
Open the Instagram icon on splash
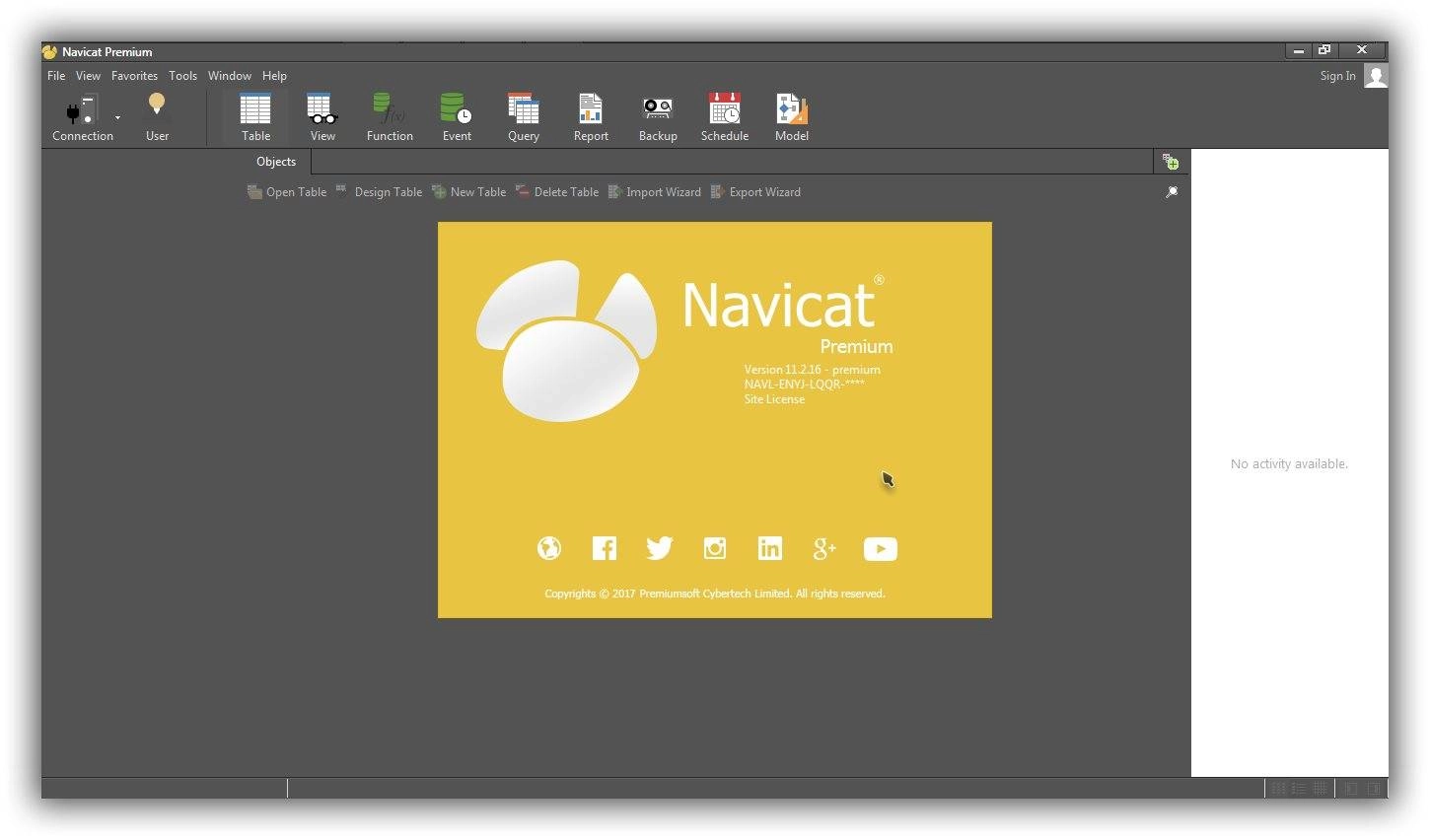point(715,548)
